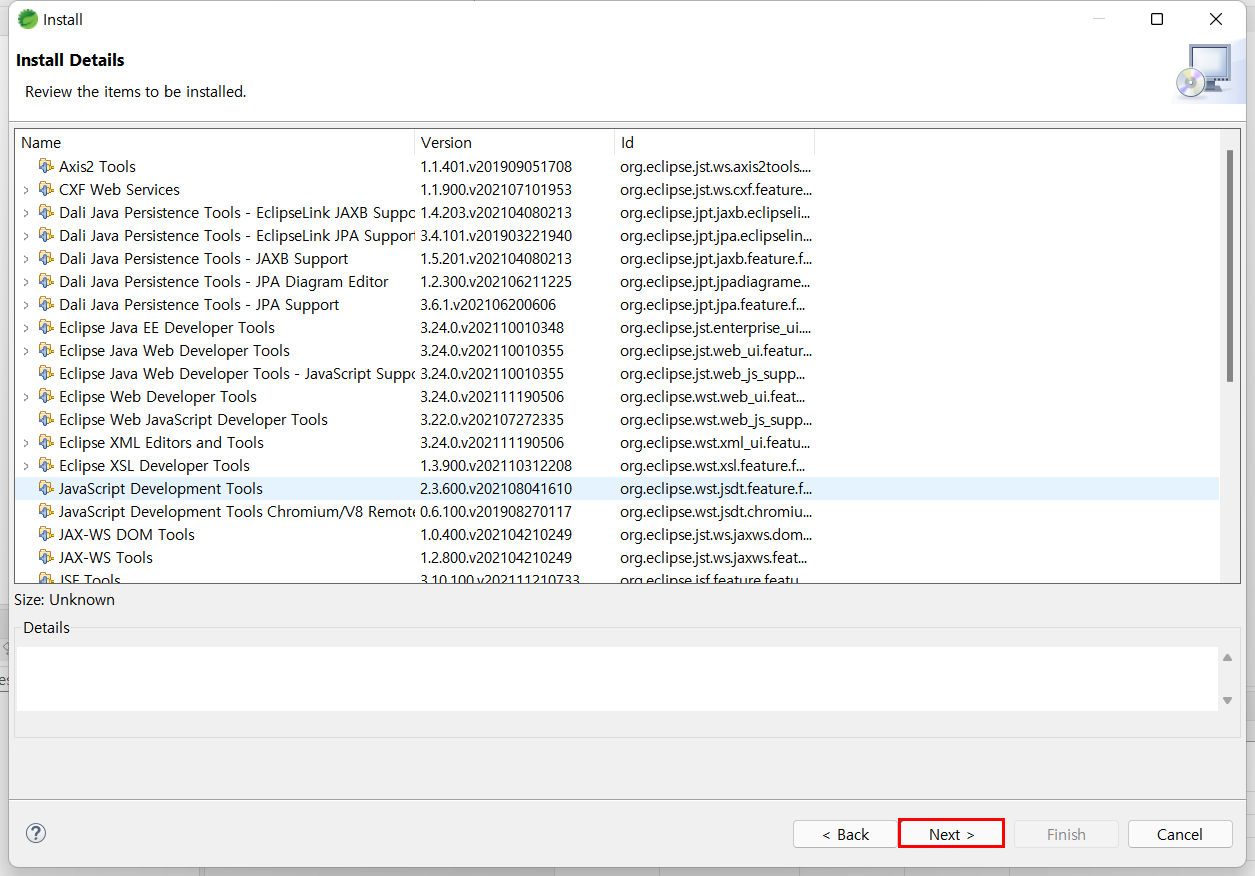Select version 1.1.401.v201909051708 cell
The height and width of the screenshot is (876, 1255).
coord(496,166)
